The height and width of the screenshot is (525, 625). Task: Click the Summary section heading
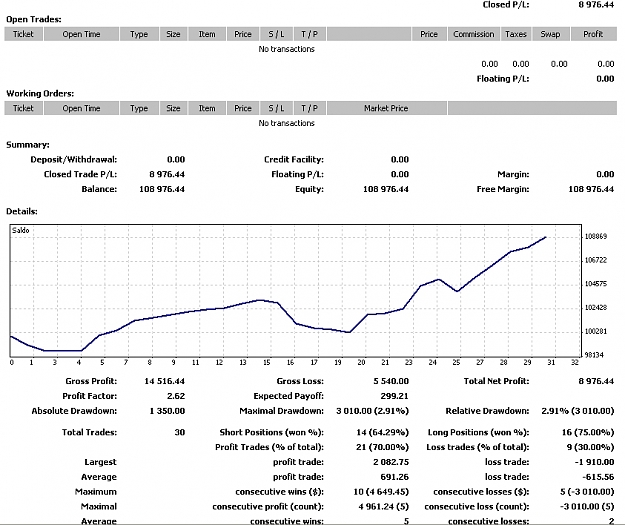pos(28,145)
